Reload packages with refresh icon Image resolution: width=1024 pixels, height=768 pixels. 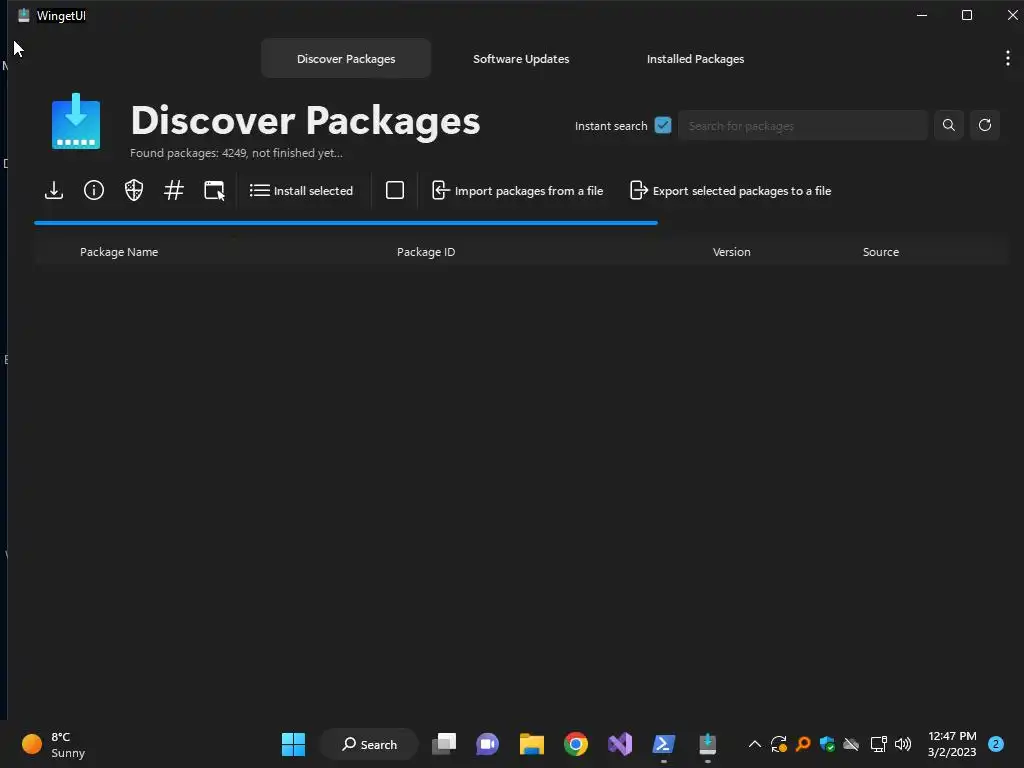tap(985, 125)
